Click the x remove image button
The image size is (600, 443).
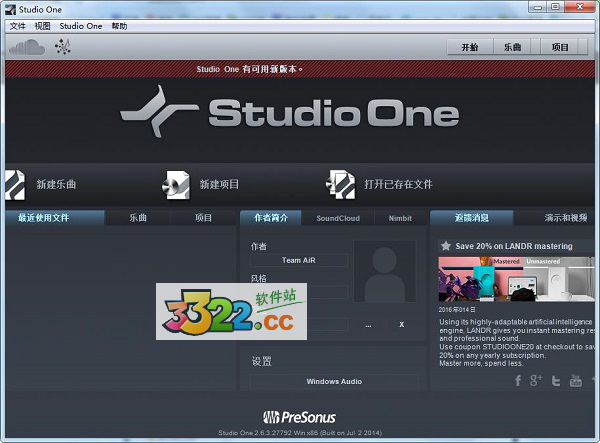point(401,325)
